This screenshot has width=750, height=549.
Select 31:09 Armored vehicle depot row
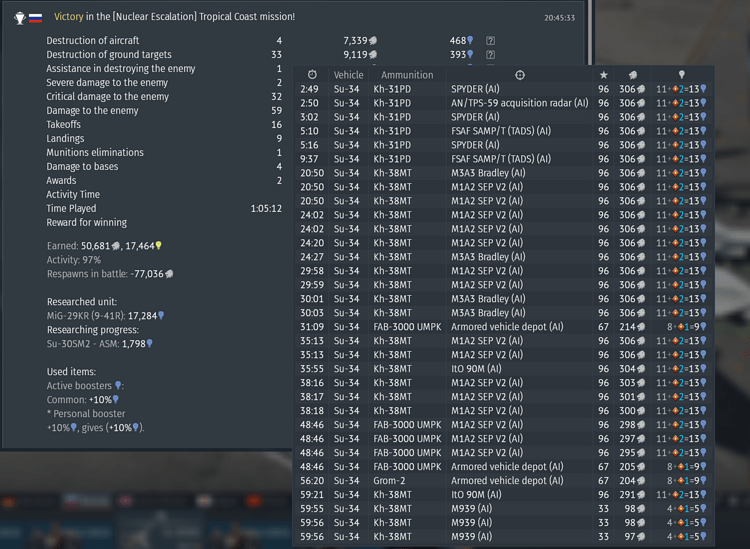[503, 327]
